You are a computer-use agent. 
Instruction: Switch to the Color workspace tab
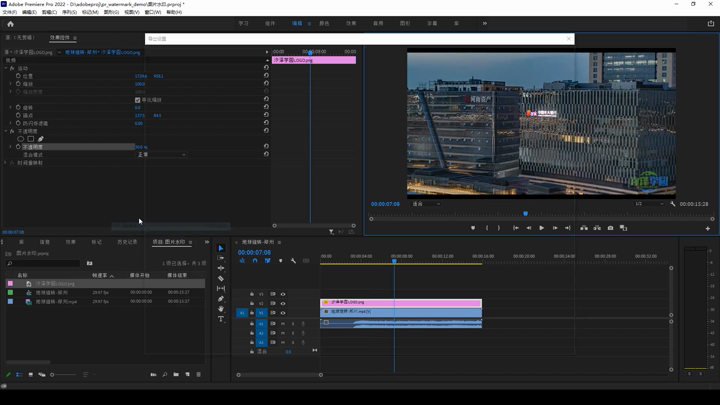tap(324, 23)
